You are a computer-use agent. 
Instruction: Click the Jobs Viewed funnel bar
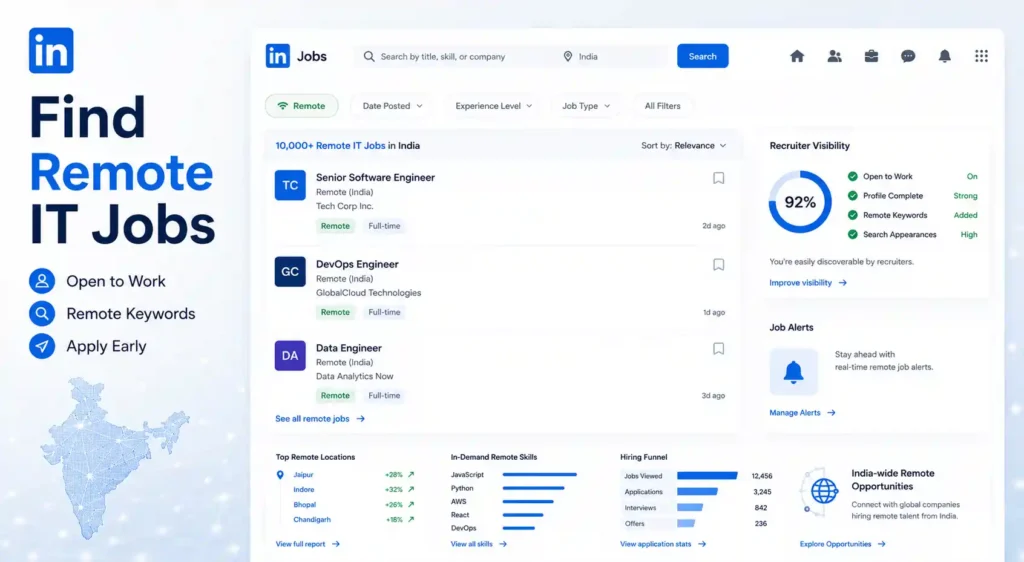[707, 476]
